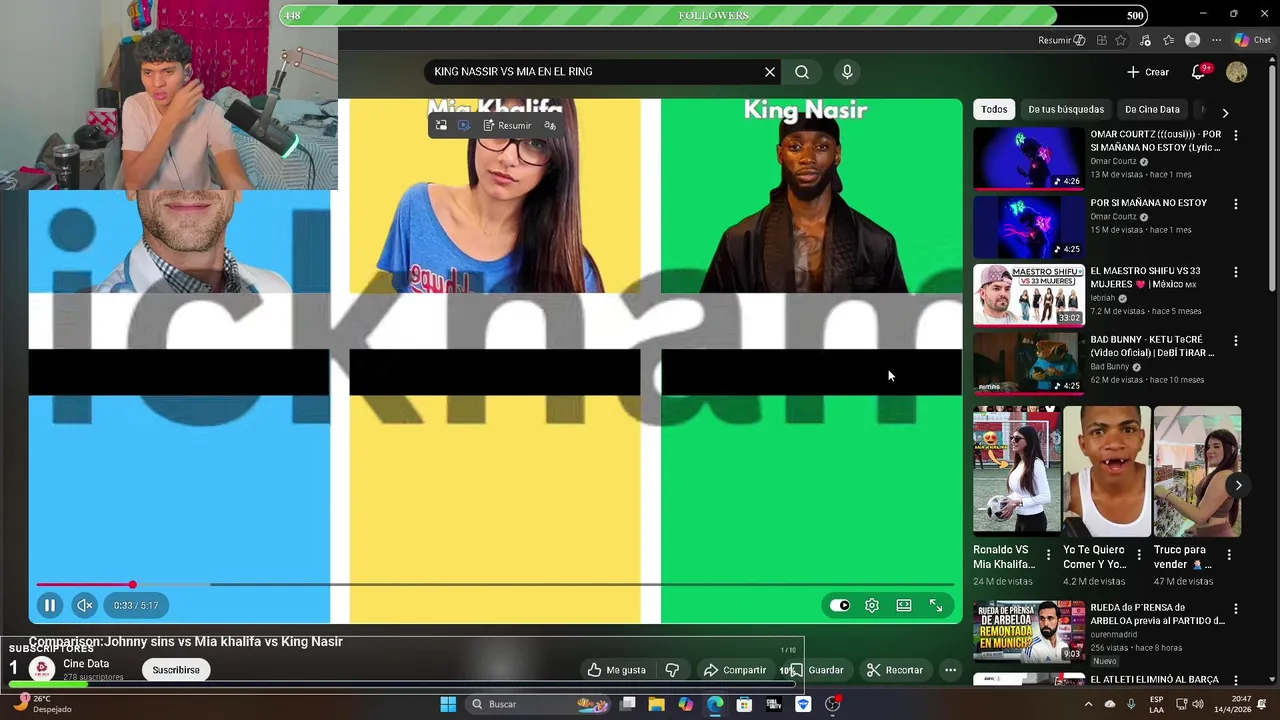The height and width of the screenshot is (720, 1280).
Task: Open options for Ronaldo VS Mia Khalifa short
Action: (x=1048, y=554)
